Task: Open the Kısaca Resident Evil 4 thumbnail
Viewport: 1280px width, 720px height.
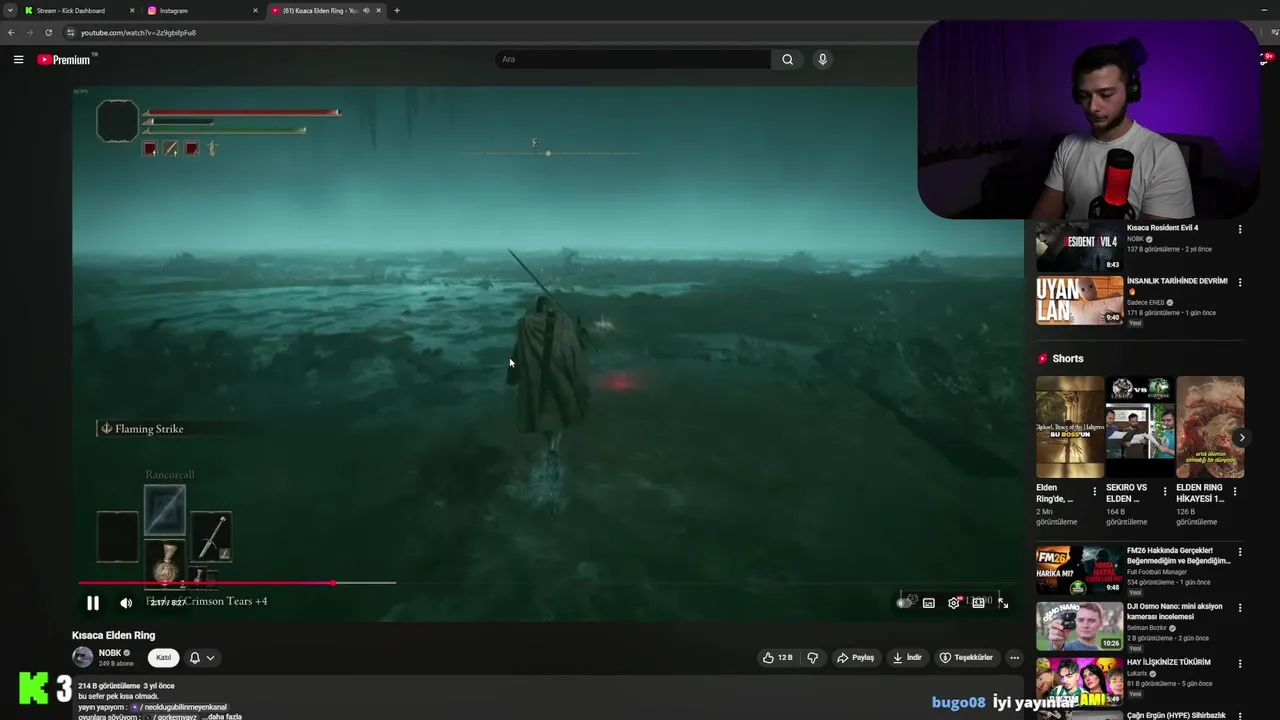Action: 1079,246
